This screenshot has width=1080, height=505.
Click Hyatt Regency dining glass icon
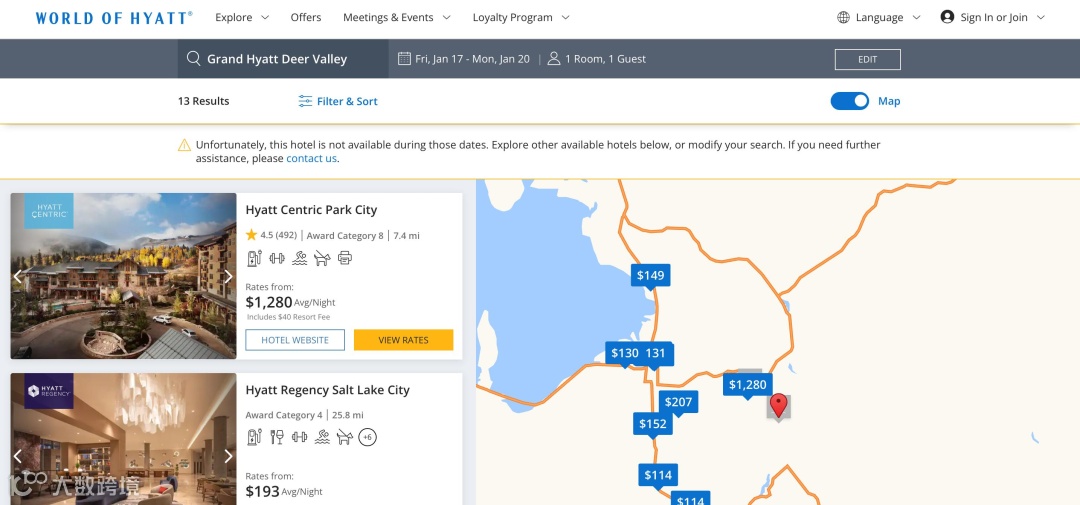[x=277, y=437]
